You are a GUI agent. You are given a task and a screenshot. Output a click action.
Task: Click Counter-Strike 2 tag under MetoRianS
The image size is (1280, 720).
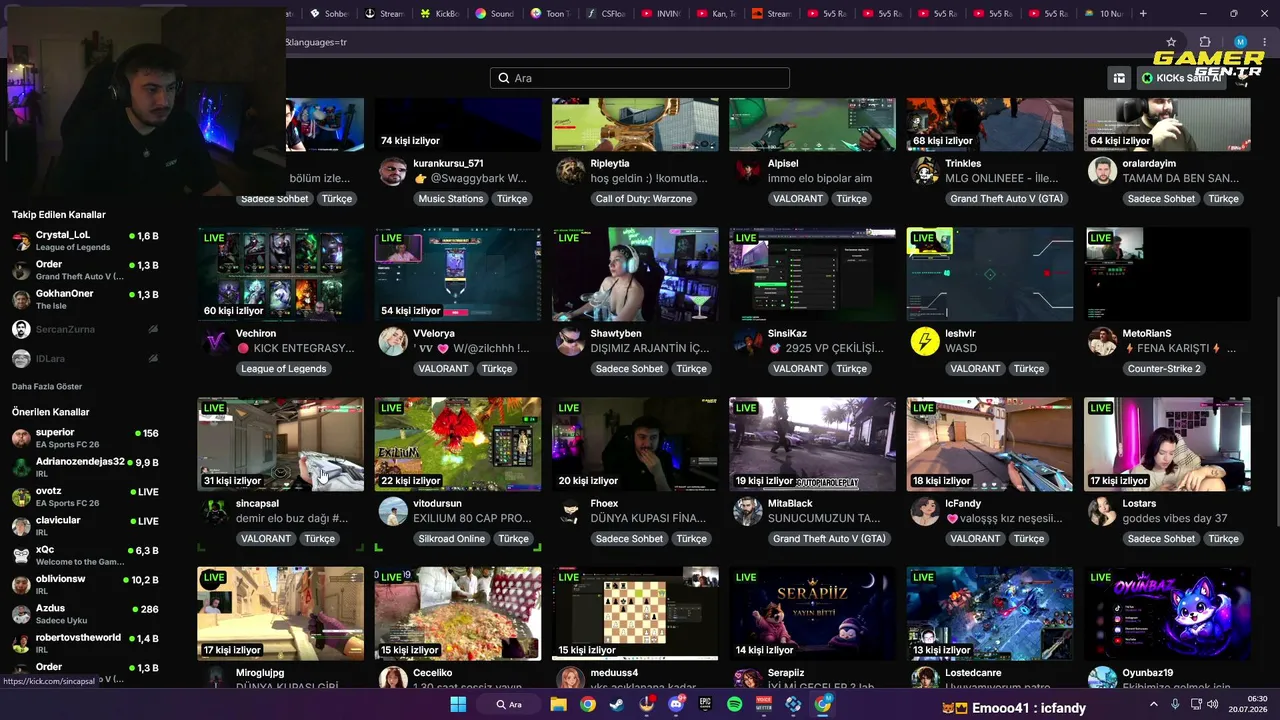pos(1164,369)
